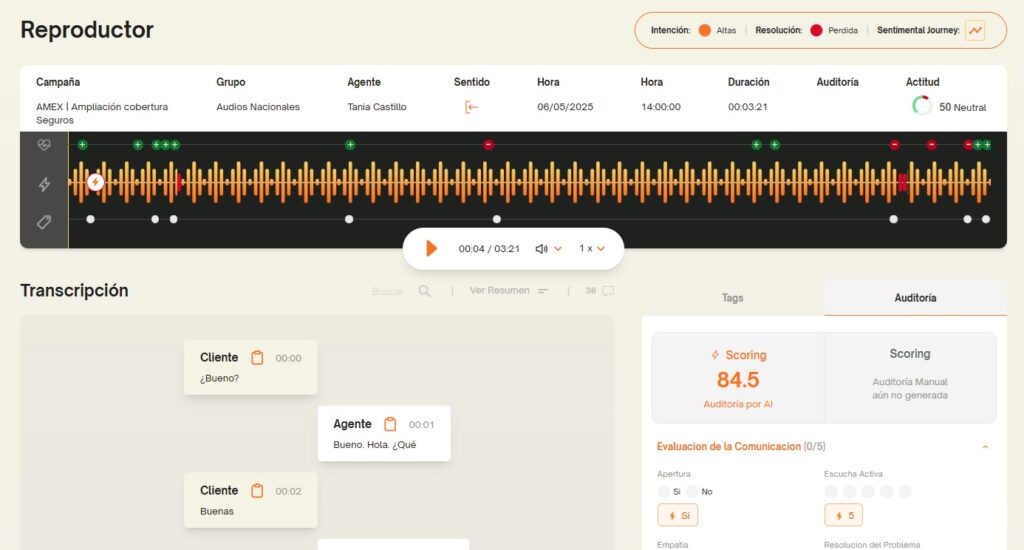Click the date 06/05/2025
The width and height of the screenshot is (1024, 550).
565,107
